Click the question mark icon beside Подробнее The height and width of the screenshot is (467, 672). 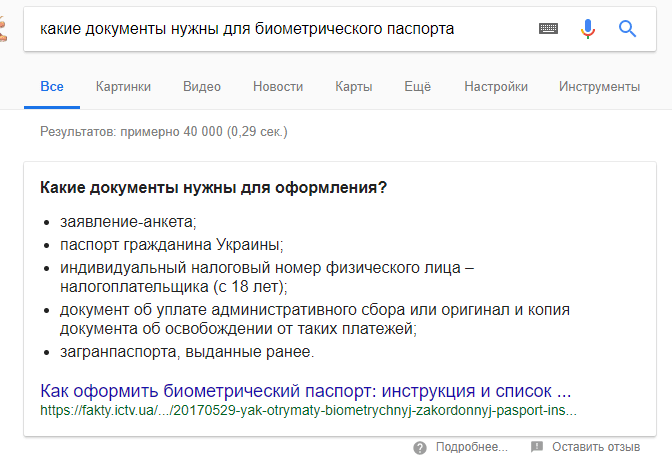tap(420, 447)
